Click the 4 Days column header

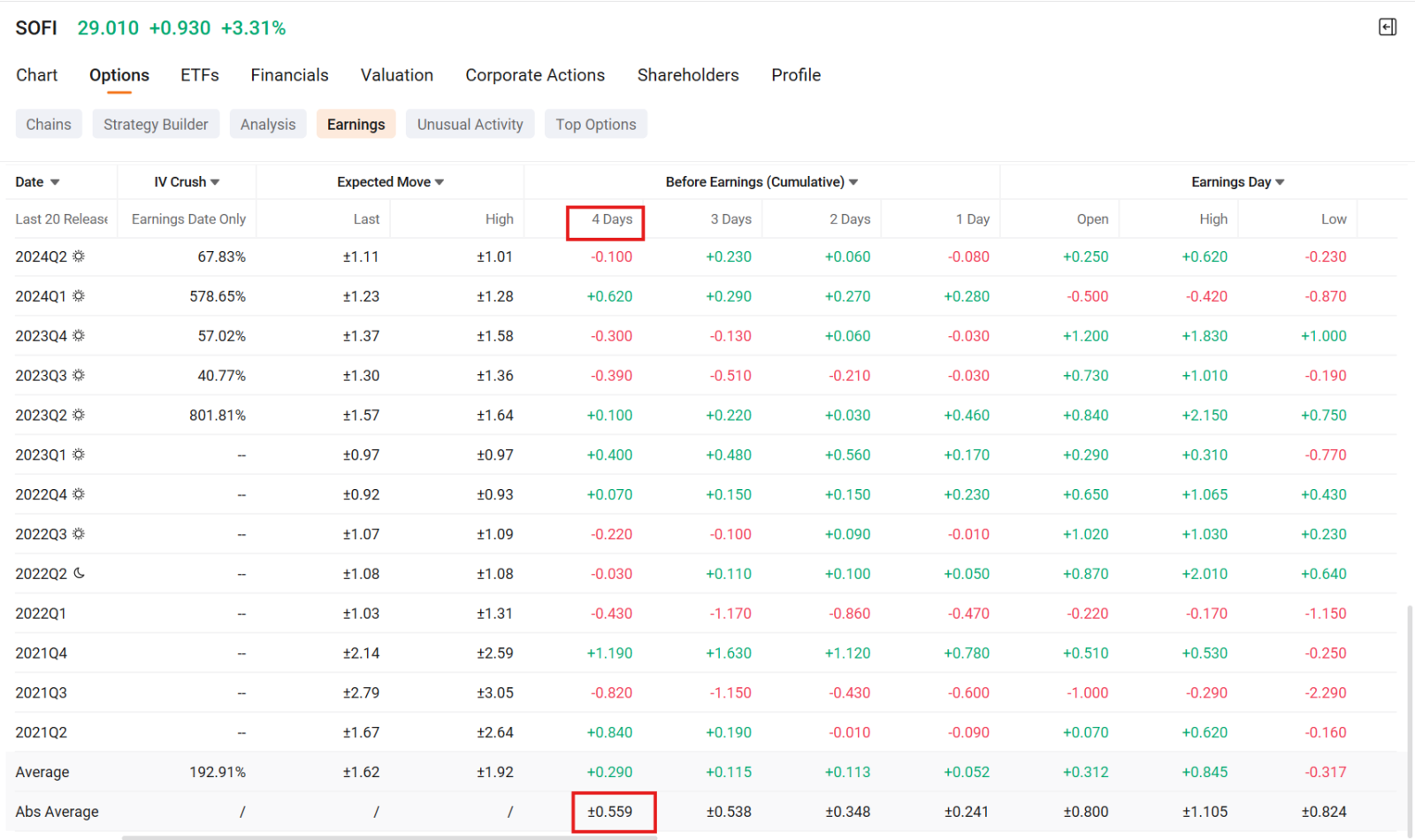[x=612, y=219]
